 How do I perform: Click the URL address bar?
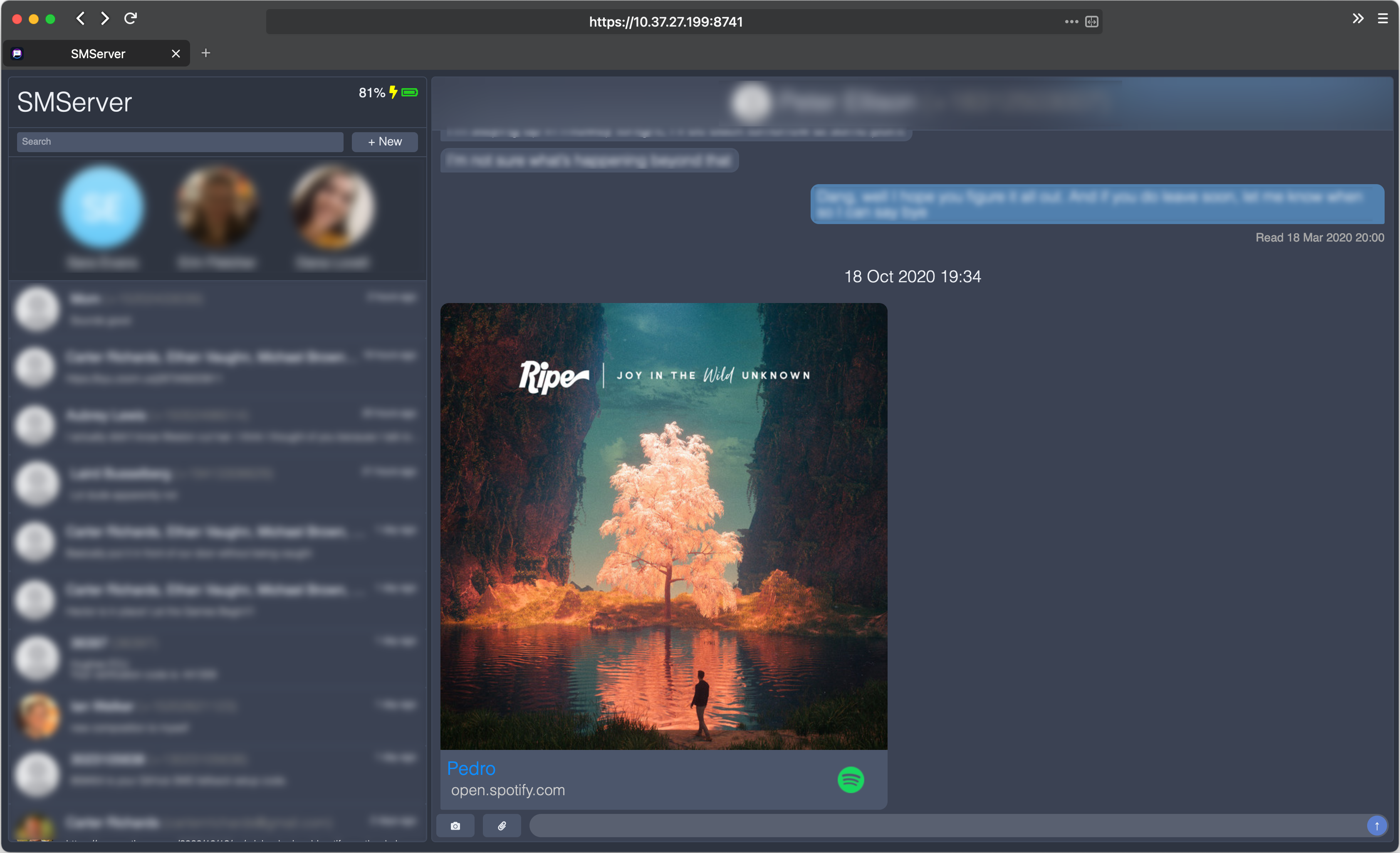[665, 22]
